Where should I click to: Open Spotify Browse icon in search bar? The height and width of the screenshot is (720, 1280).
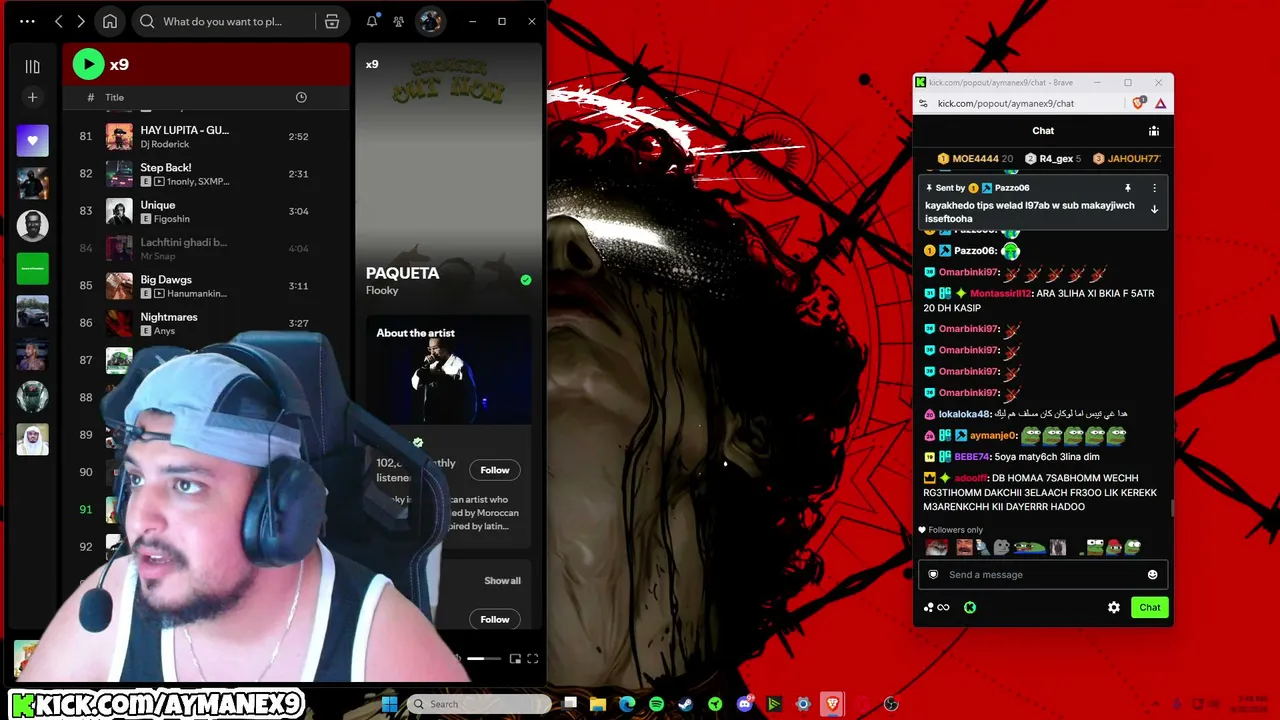click(x=332, y=21)
